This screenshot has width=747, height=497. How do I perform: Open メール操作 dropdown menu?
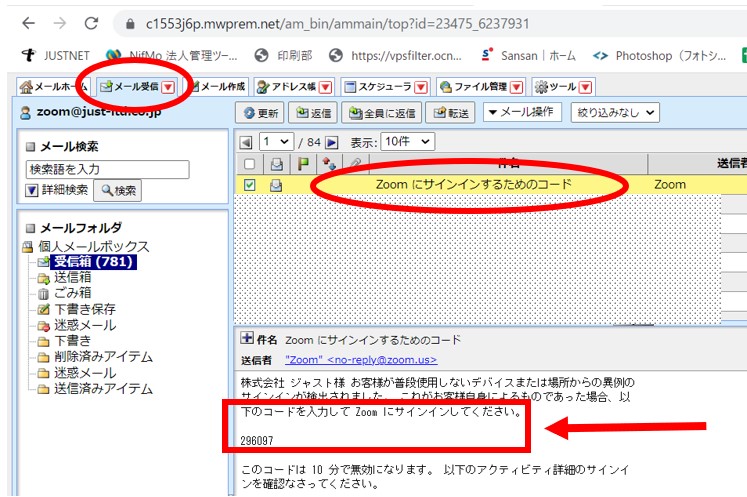[522, 112]
